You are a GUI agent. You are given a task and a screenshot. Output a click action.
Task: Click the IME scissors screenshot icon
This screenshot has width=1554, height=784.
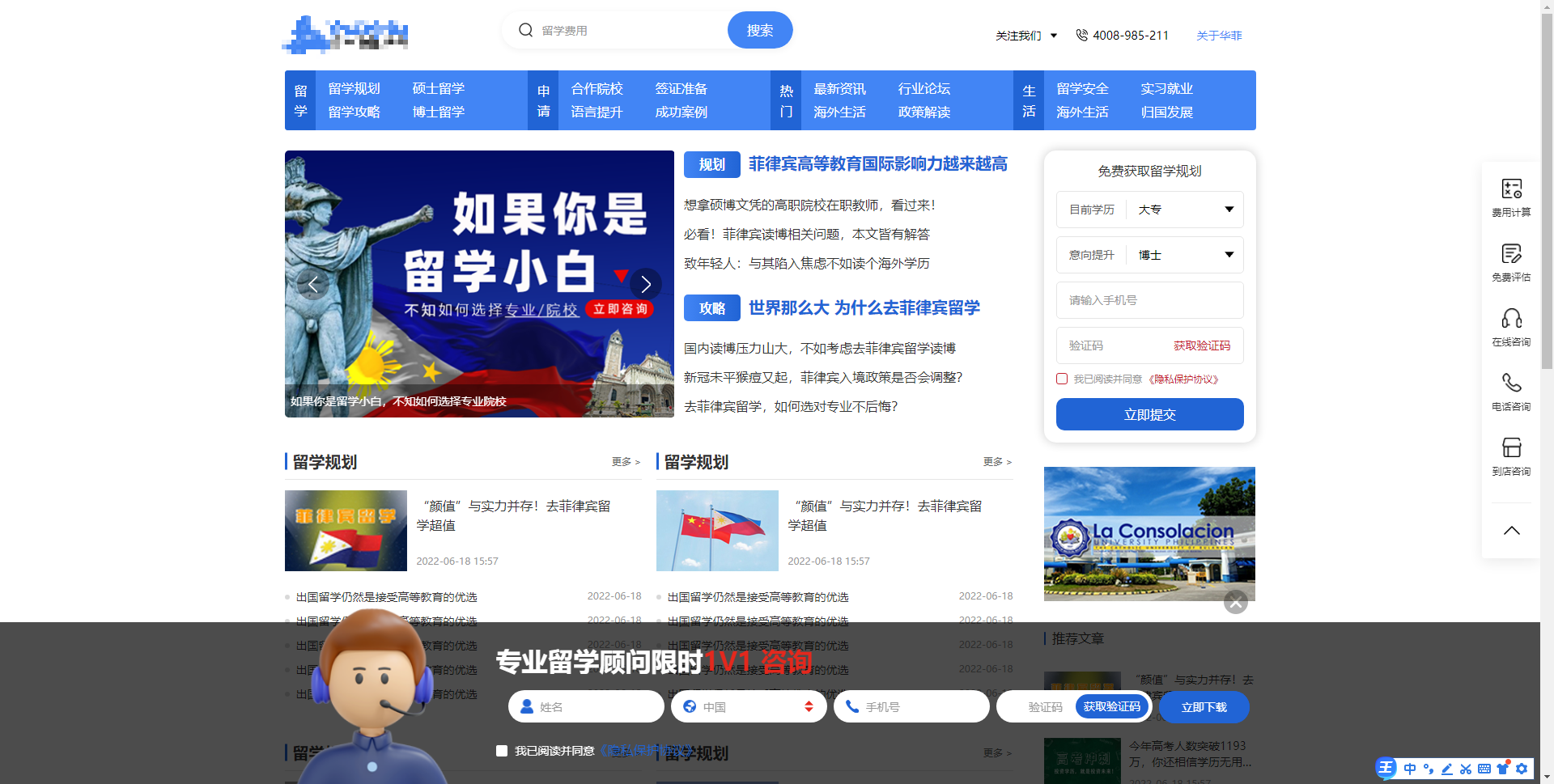pyautogui.click(x=1465, y=769)
